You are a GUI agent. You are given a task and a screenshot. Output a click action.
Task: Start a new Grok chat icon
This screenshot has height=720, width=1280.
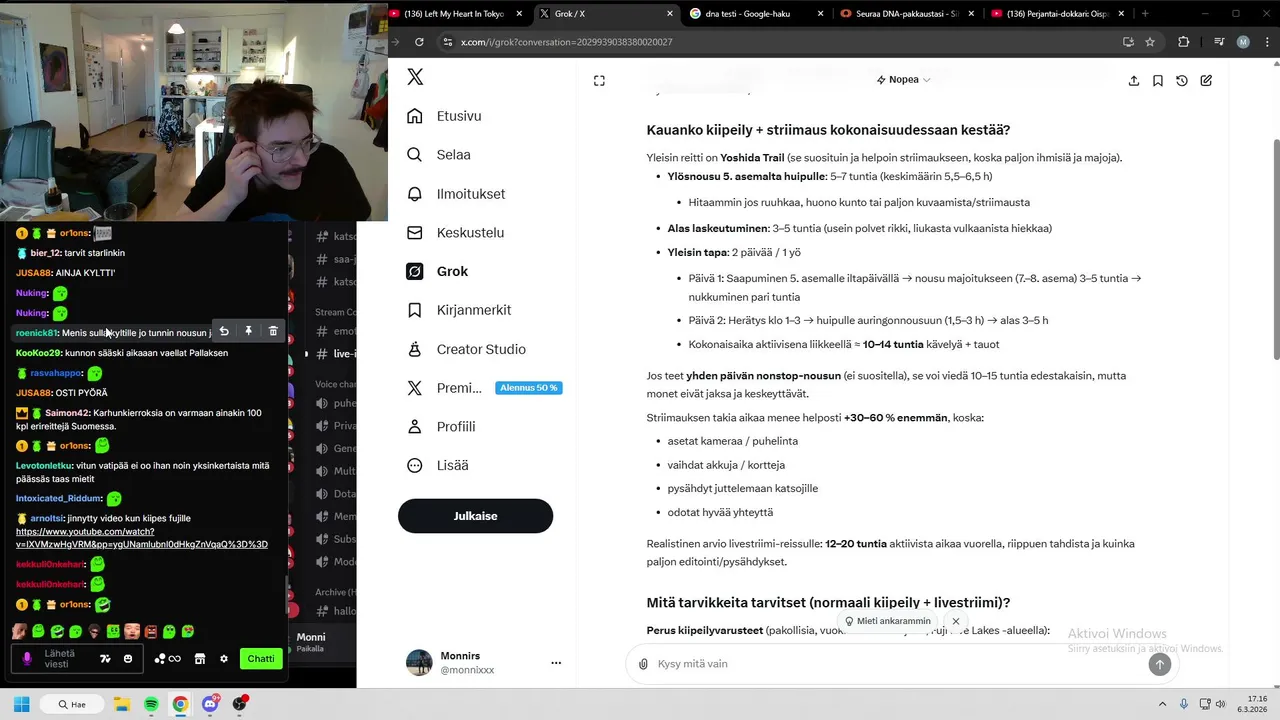point(1206,80)
